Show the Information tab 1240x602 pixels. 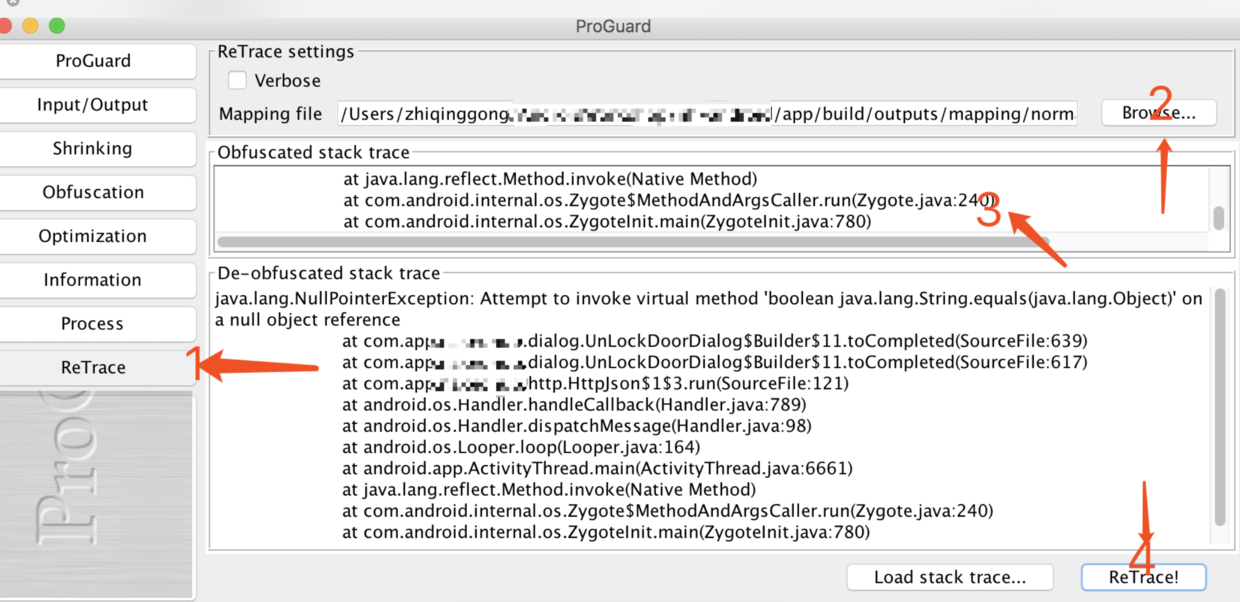[93, 281]
